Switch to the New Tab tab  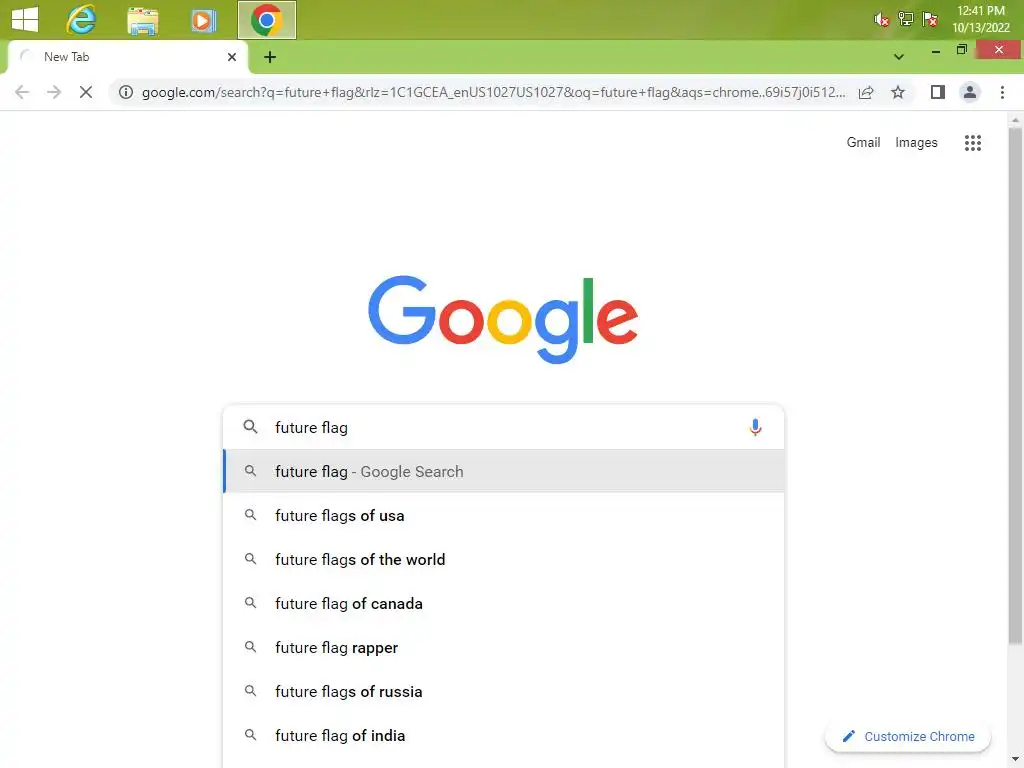(x=127, y=57)
